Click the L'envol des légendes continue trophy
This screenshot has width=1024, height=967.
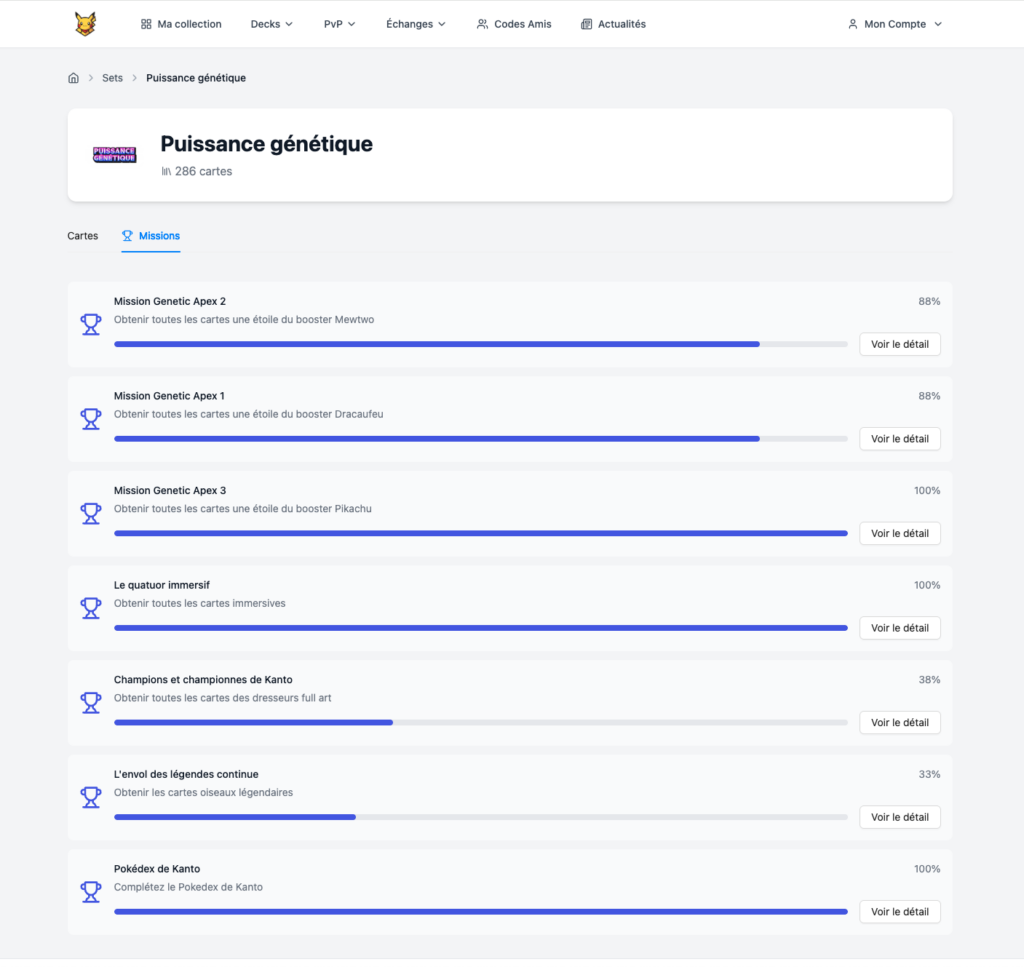point(91,798)
